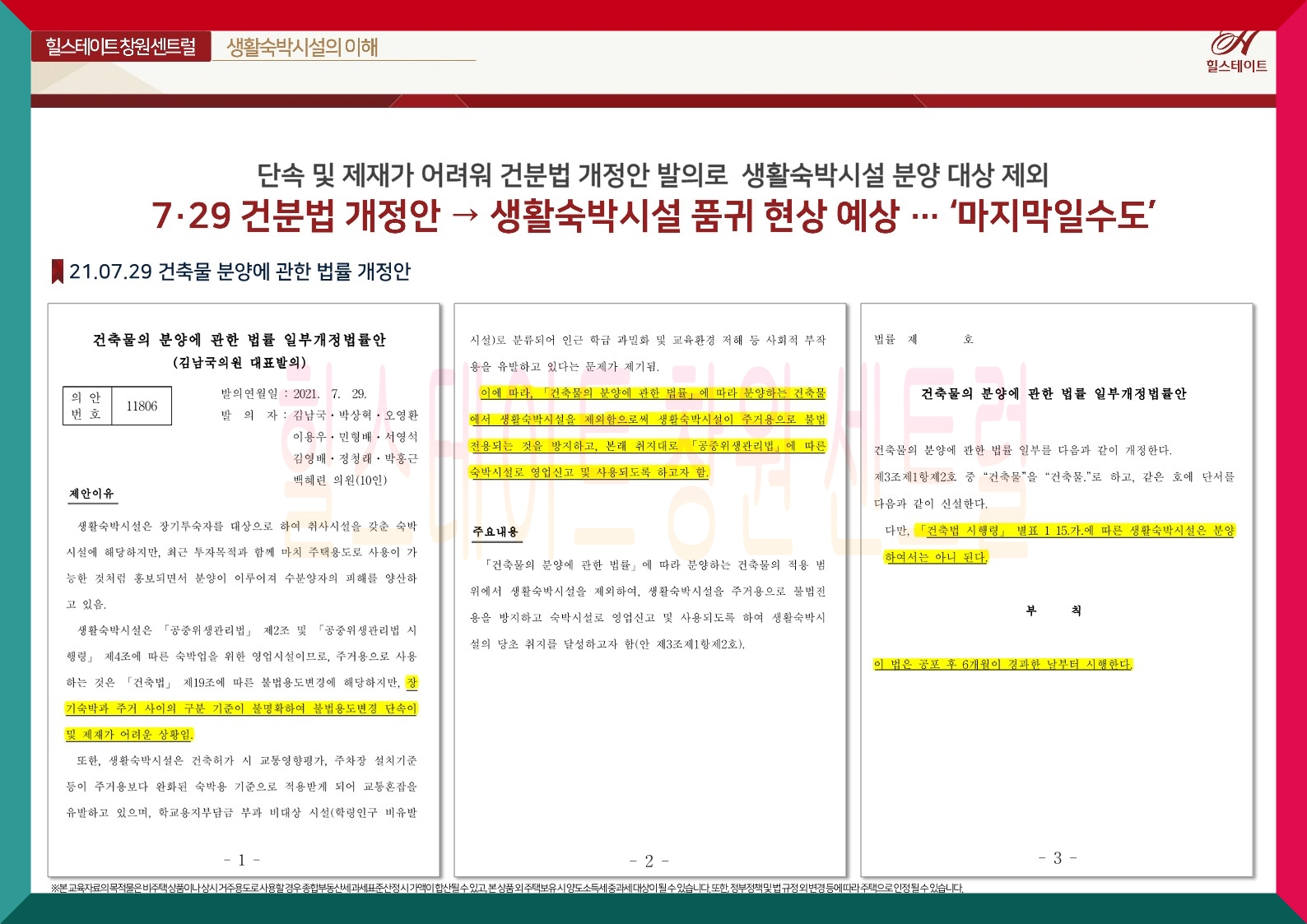Screen dimensions: 1307x924
Task: Click the 발의연월일 : 2021. 7. 29. line
Action: pos(294,394)
